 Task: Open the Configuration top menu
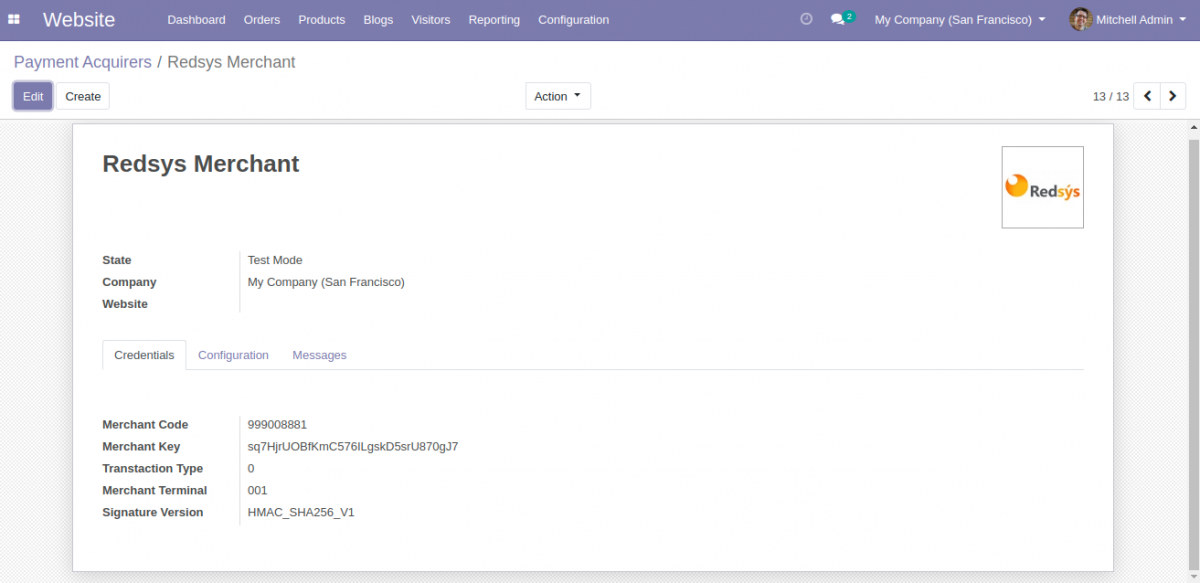[x=573, y=19]
